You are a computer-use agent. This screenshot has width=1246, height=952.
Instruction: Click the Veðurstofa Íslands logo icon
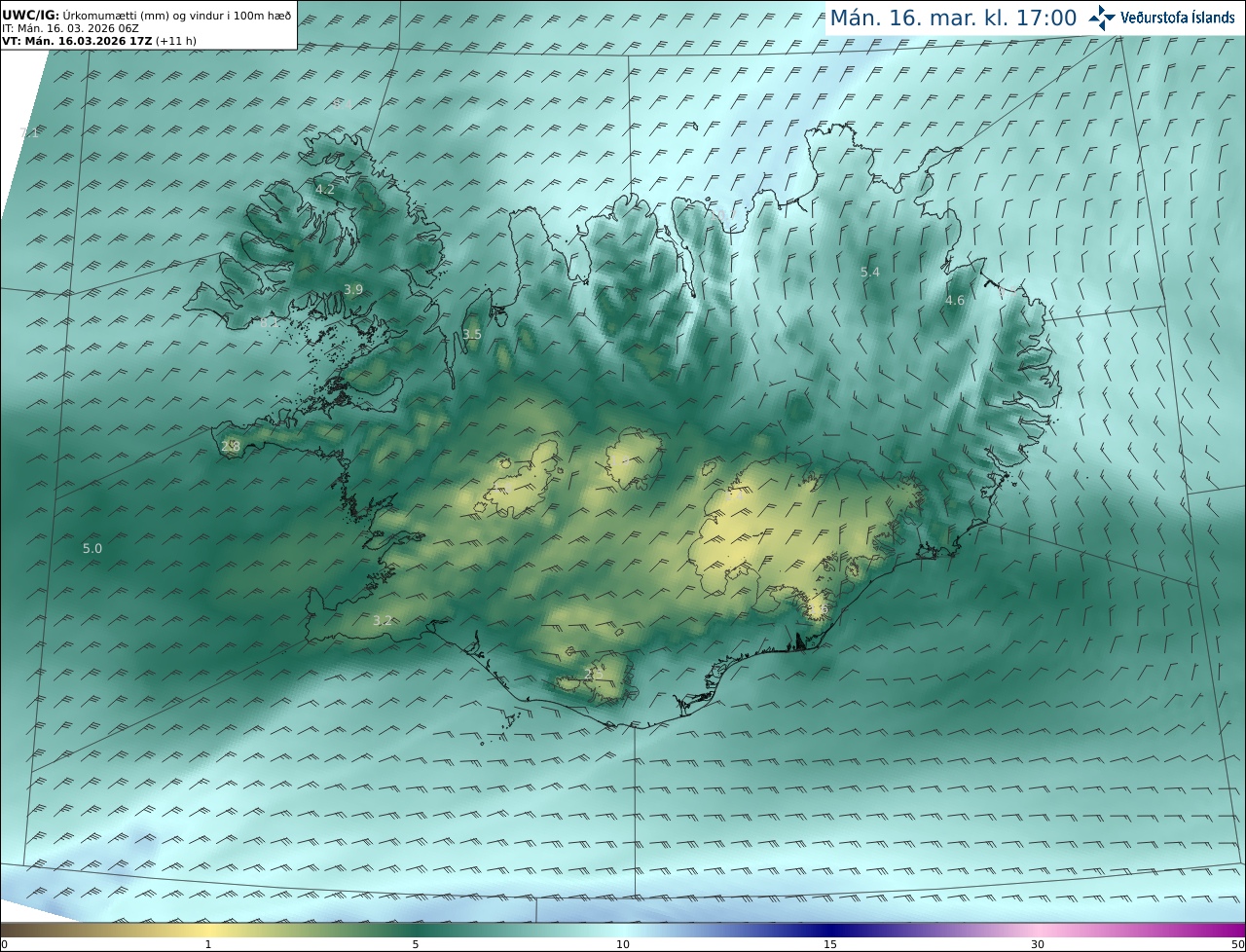click(1102, 18)
